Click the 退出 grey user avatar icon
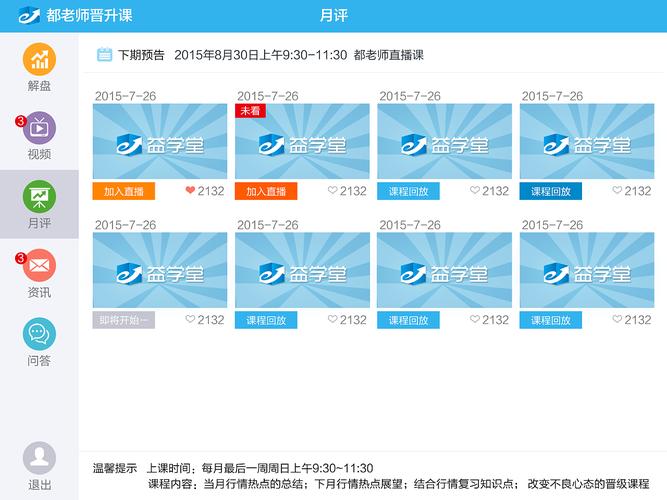The image size is (667, 500). [39, 458]
